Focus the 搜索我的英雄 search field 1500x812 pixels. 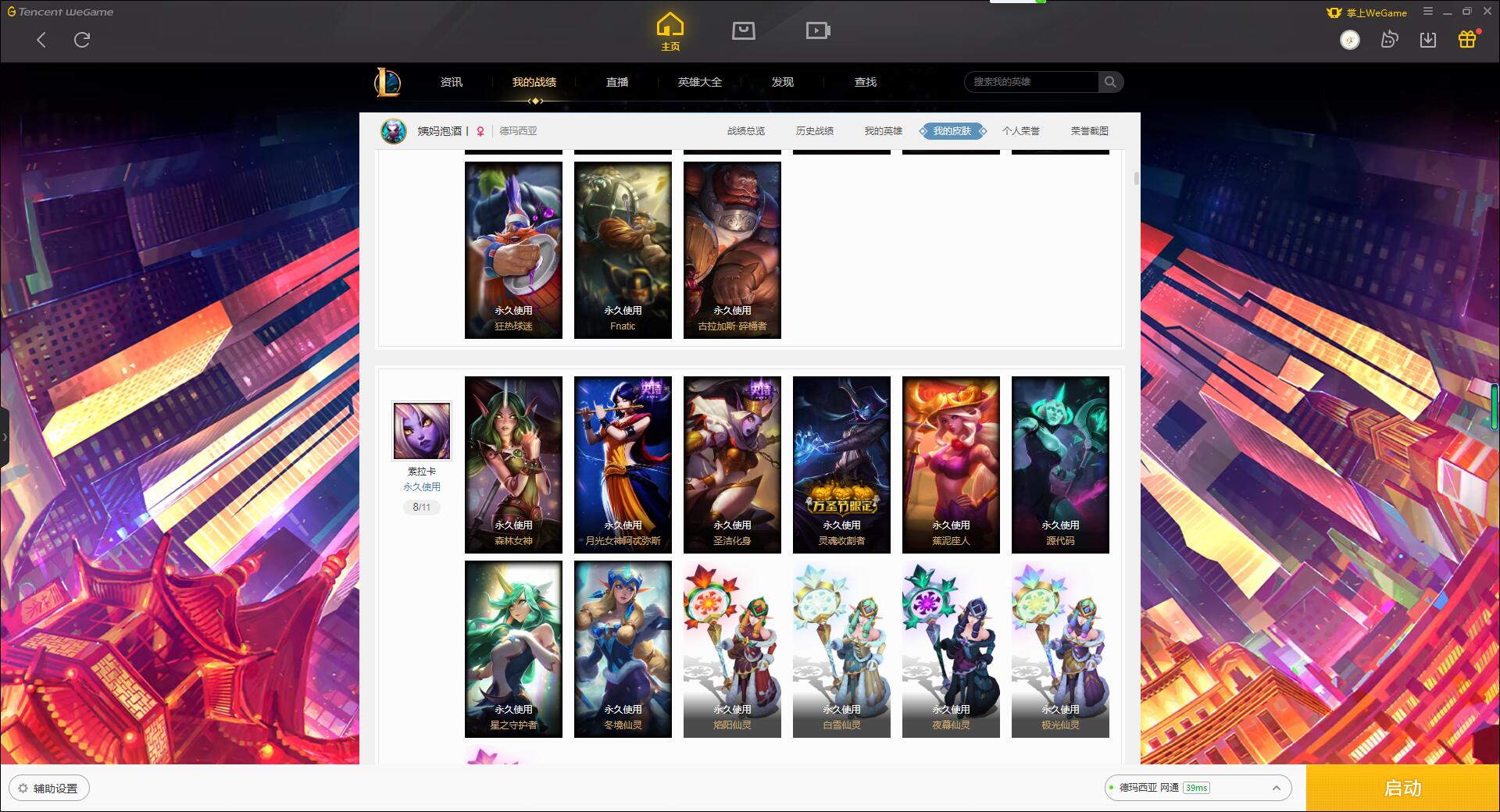[1031, 82]
